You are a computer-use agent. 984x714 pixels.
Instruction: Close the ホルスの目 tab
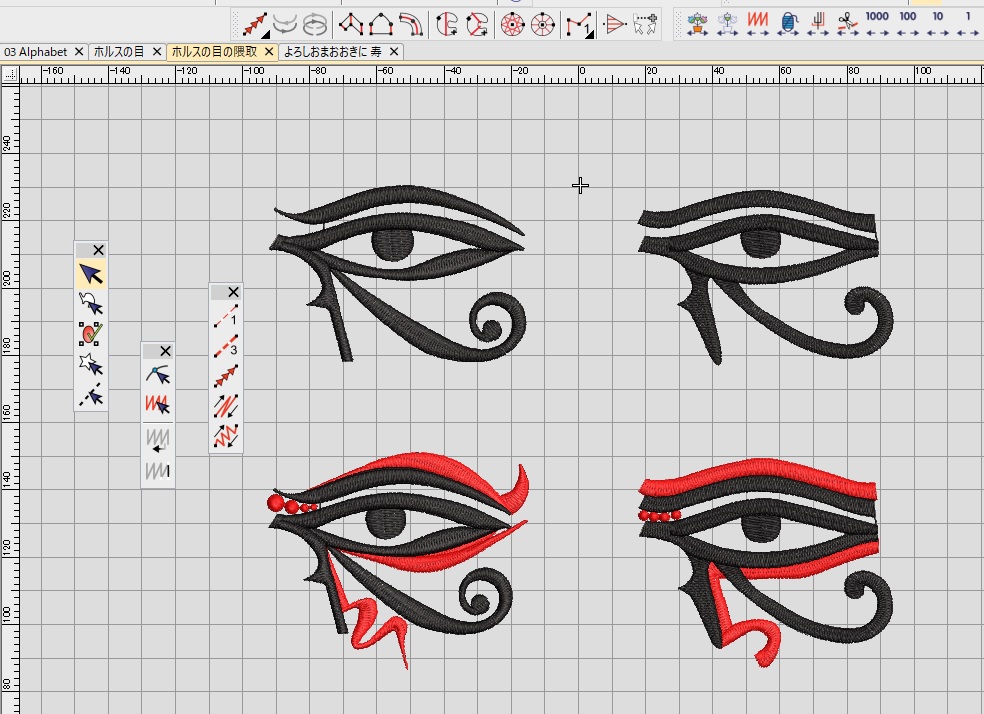(x=157, y=52)
